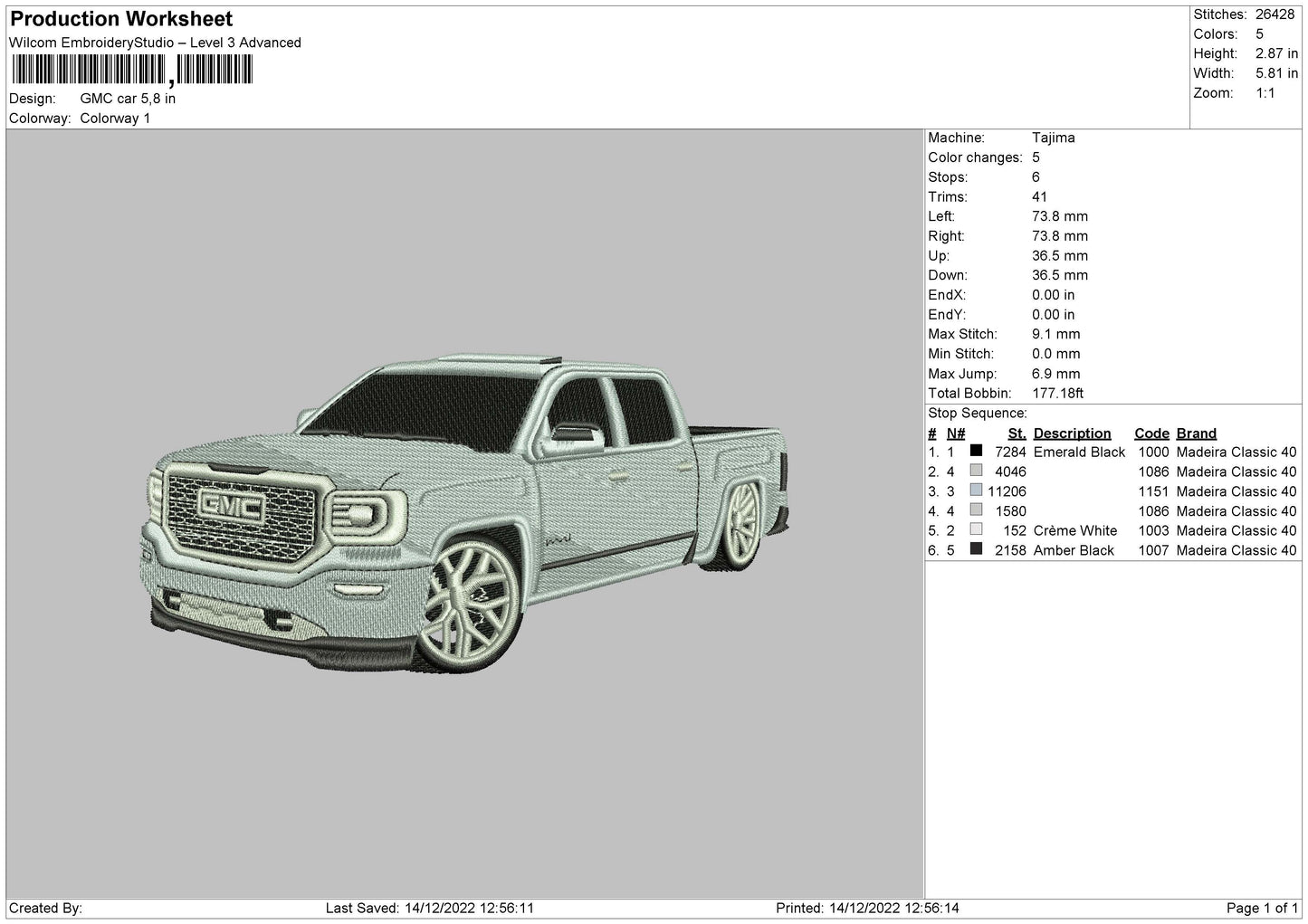Click the swatch in the 1580-stitch row
1308x924 pixels.
(x=976, y=510)
